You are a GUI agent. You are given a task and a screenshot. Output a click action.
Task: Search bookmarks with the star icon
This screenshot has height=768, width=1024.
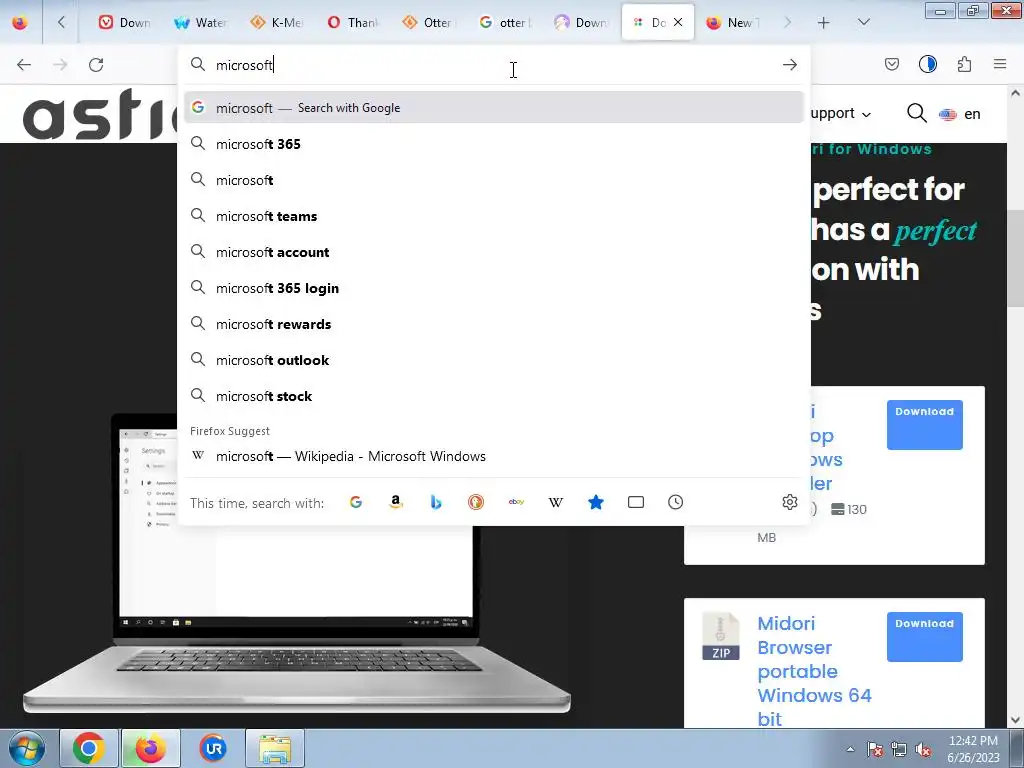click(596, 502)
